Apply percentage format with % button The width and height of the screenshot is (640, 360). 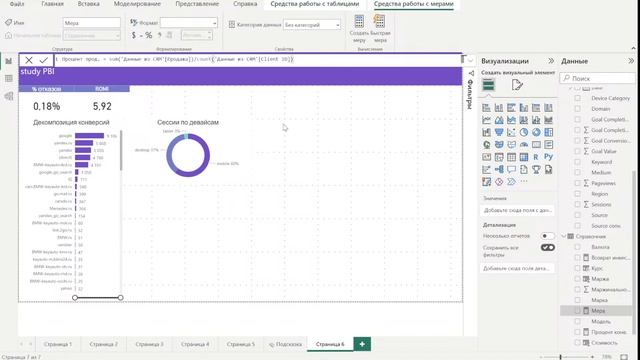pyautogui.click(x=149, y=36)
